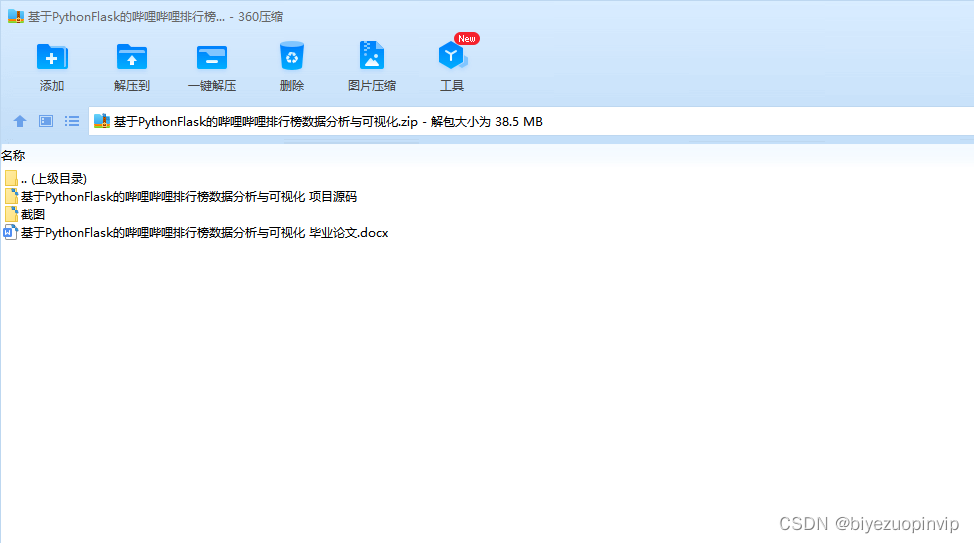Go up one level with blue arrow

click(20, 121)
